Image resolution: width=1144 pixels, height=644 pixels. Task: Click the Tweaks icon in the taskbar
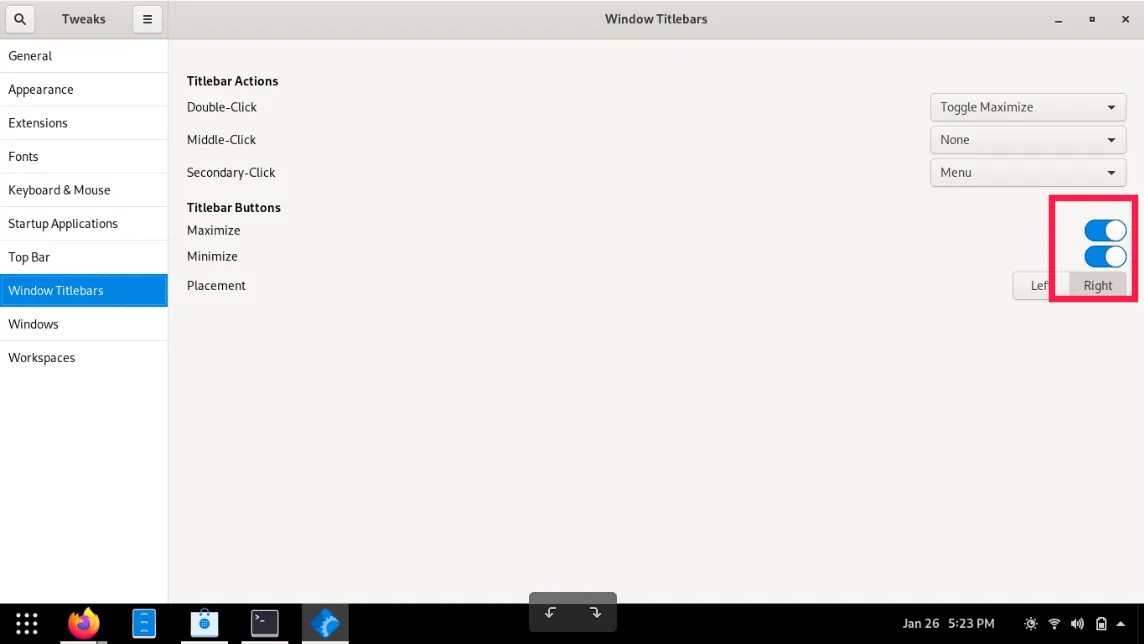click(x=324, y=622)
